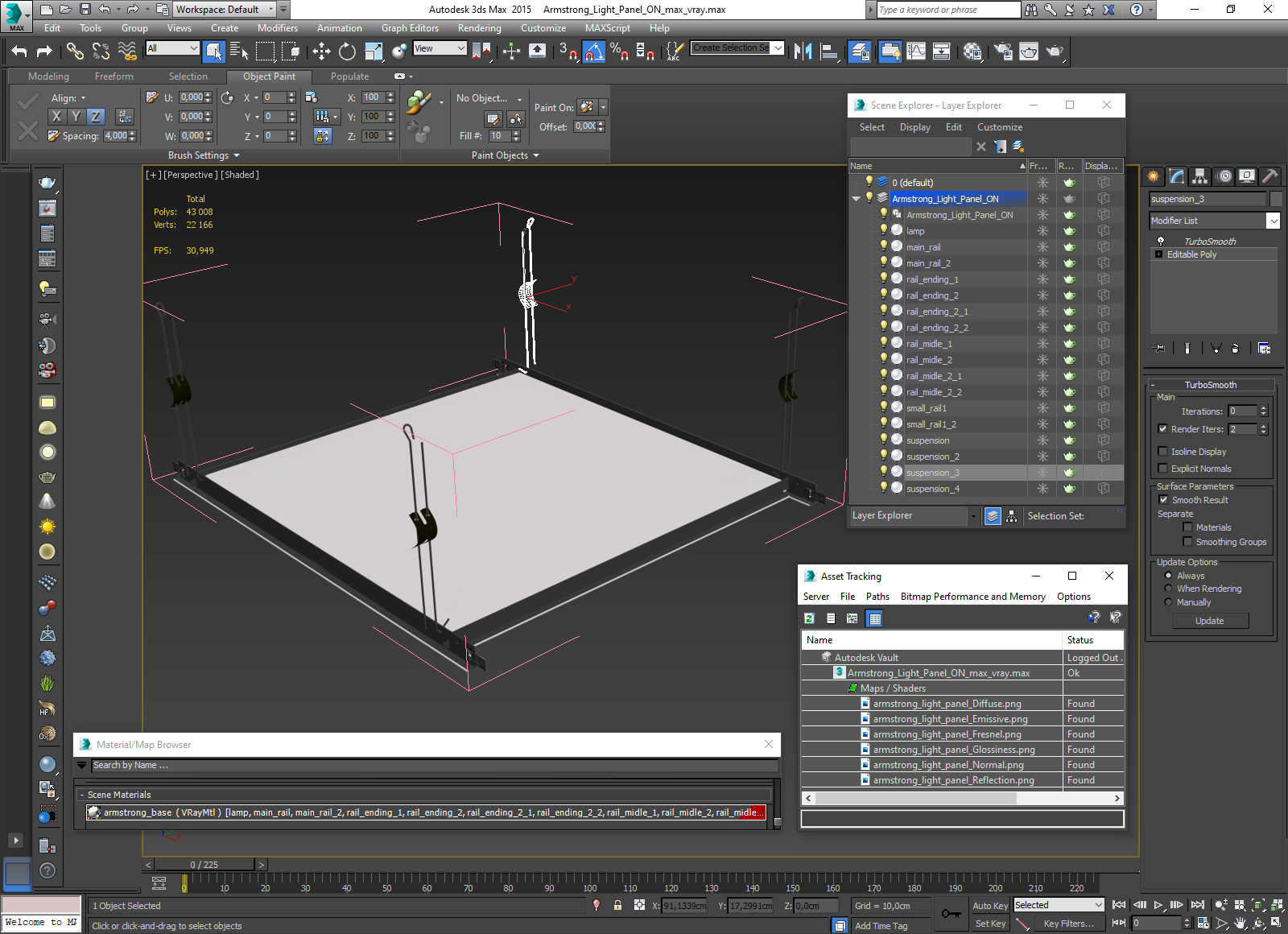The width and height of the screenshot is (1288, 934).
Task: Switch to the Populate ribbon tab
Action: 349,76
